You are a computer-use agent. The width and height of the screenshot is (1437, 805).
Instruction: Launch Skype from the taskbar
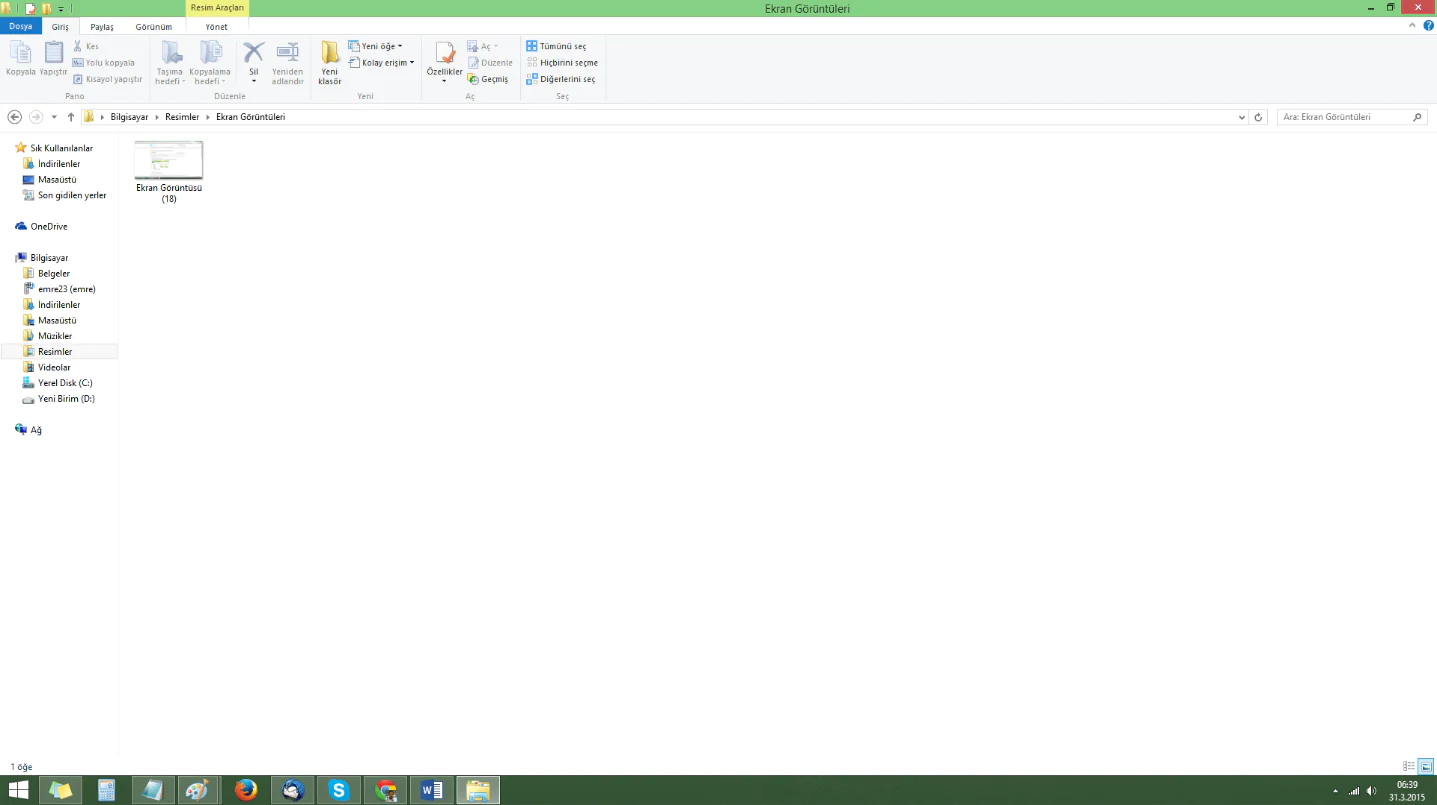[x=339, y=790]
